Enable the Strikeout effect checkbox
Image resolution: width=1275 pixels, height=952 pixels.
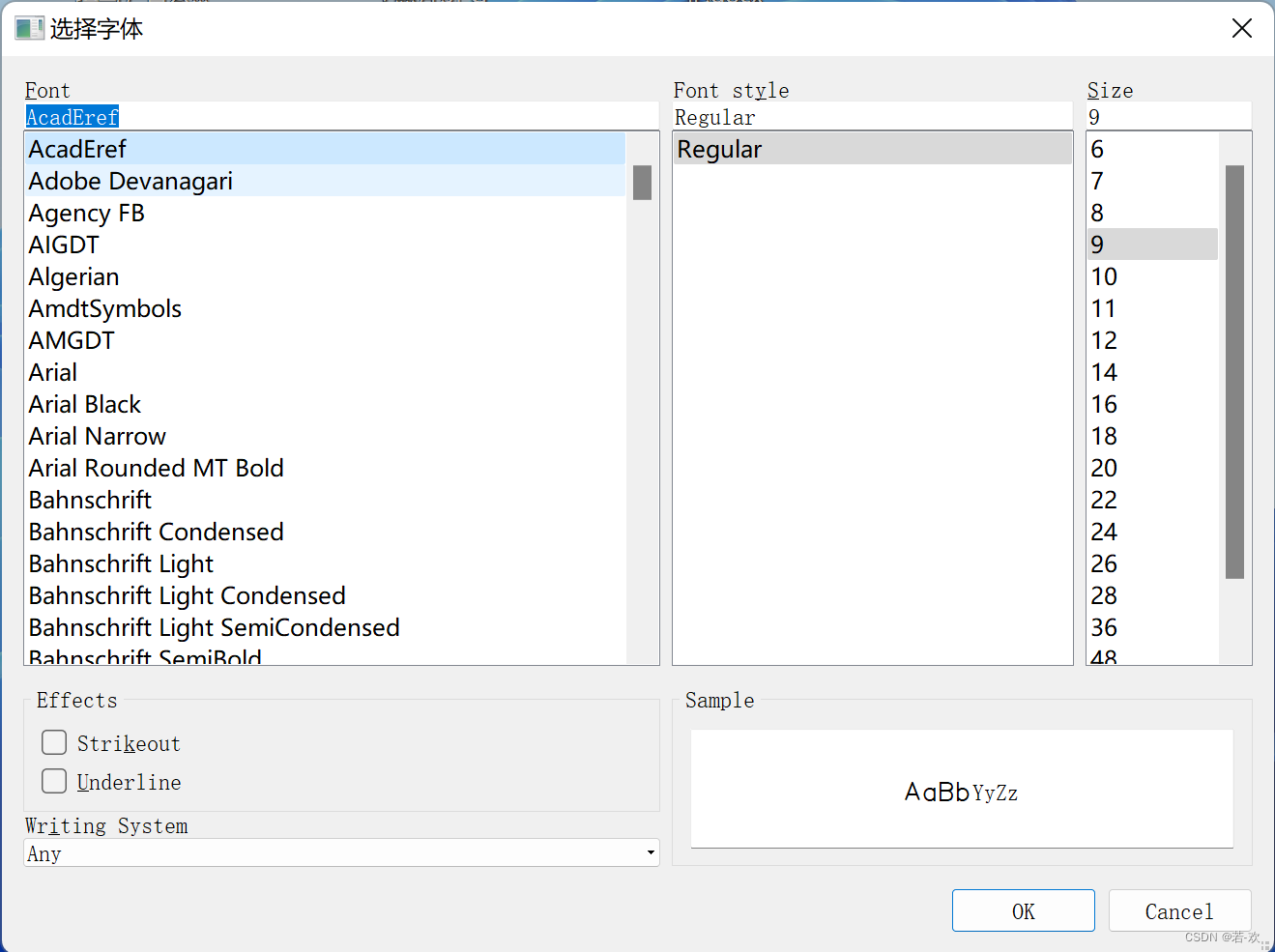(54, 742)
